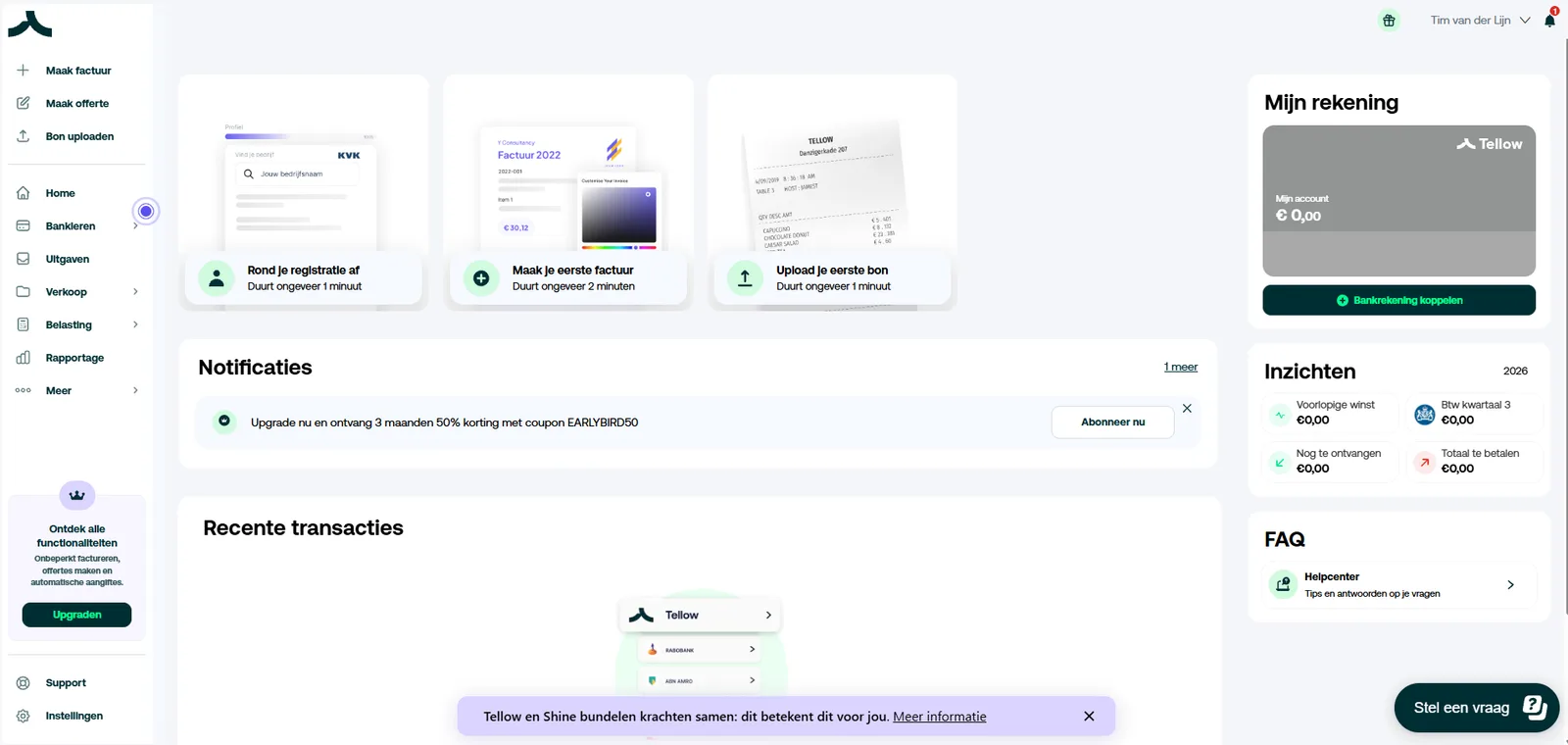Image resolution: width=1568 pixels, height=745 pixels.
Task: Click the Voorlopige winst icon
Action: [1280, 415]
